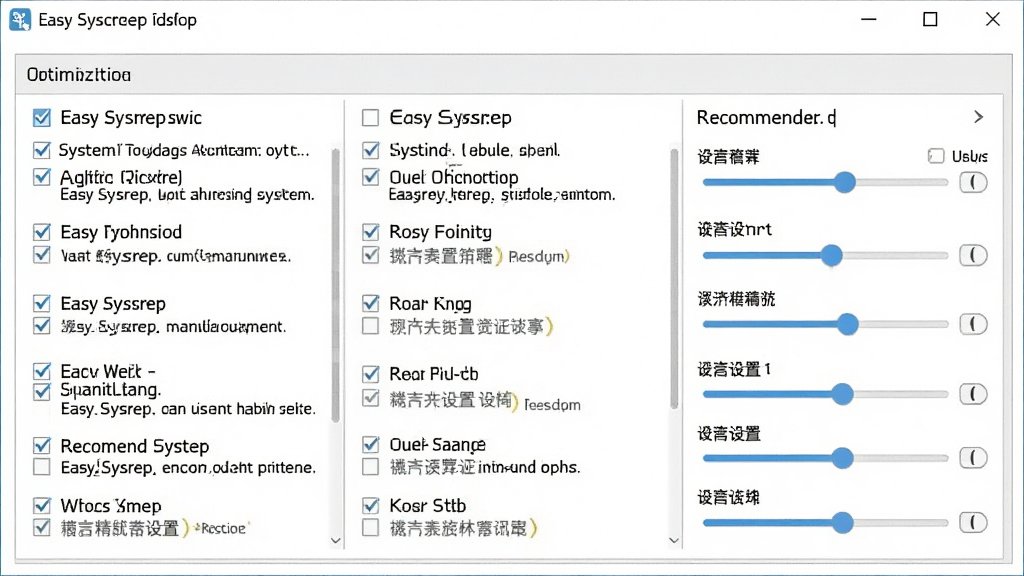Toggle the Easy Sysrepswic checkbox
This screenshot has height=576, width=1024.
coord(42,118)
